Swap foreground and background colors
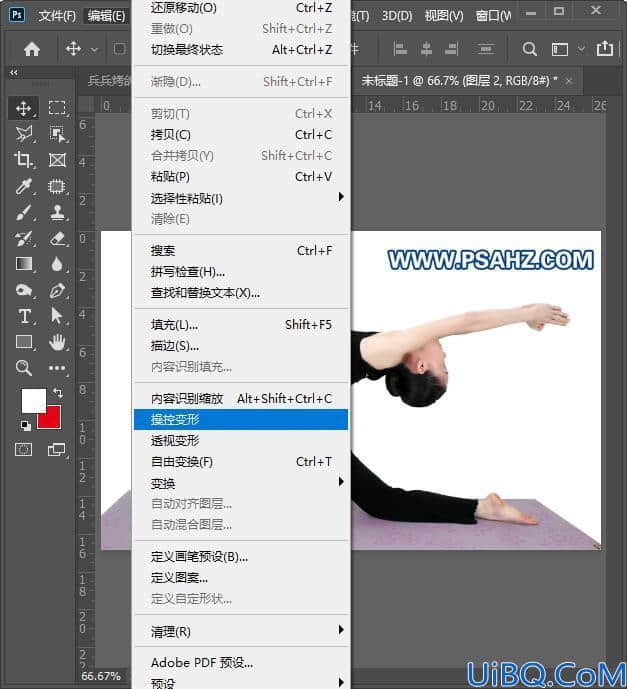The image size is (627, 689). click(58, 392)
